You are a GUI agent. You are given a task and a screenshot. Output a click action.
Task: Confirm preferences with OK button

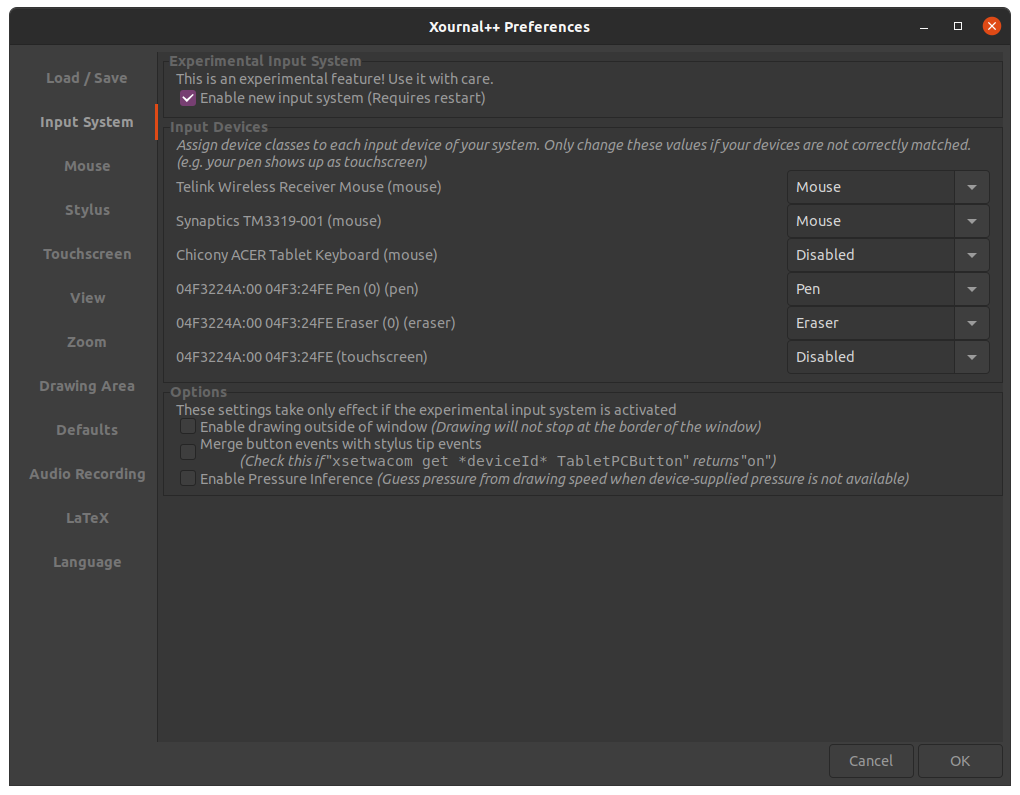[x=960, y=761]
